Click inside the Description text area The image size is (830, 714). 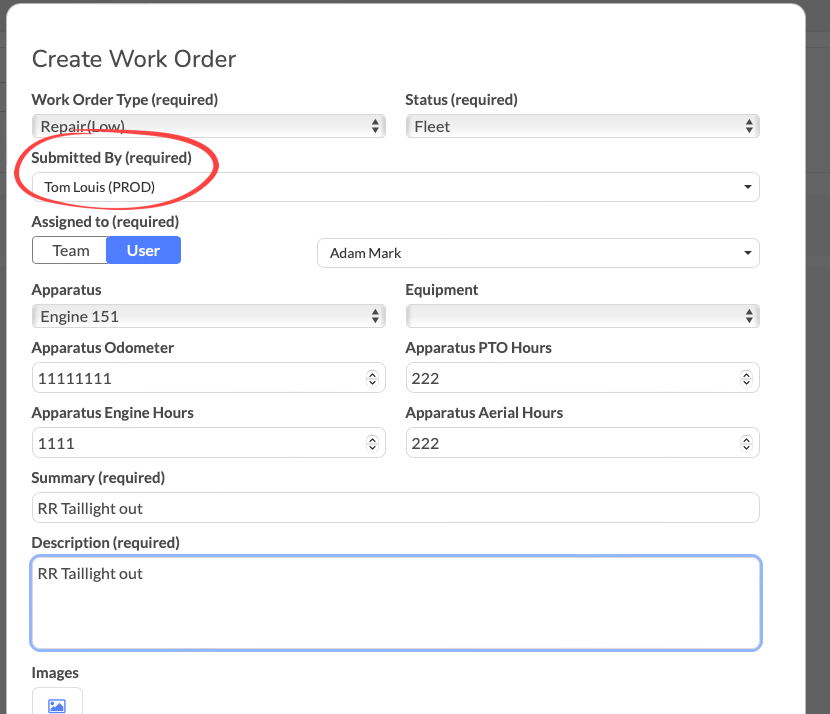coord(396,603)
